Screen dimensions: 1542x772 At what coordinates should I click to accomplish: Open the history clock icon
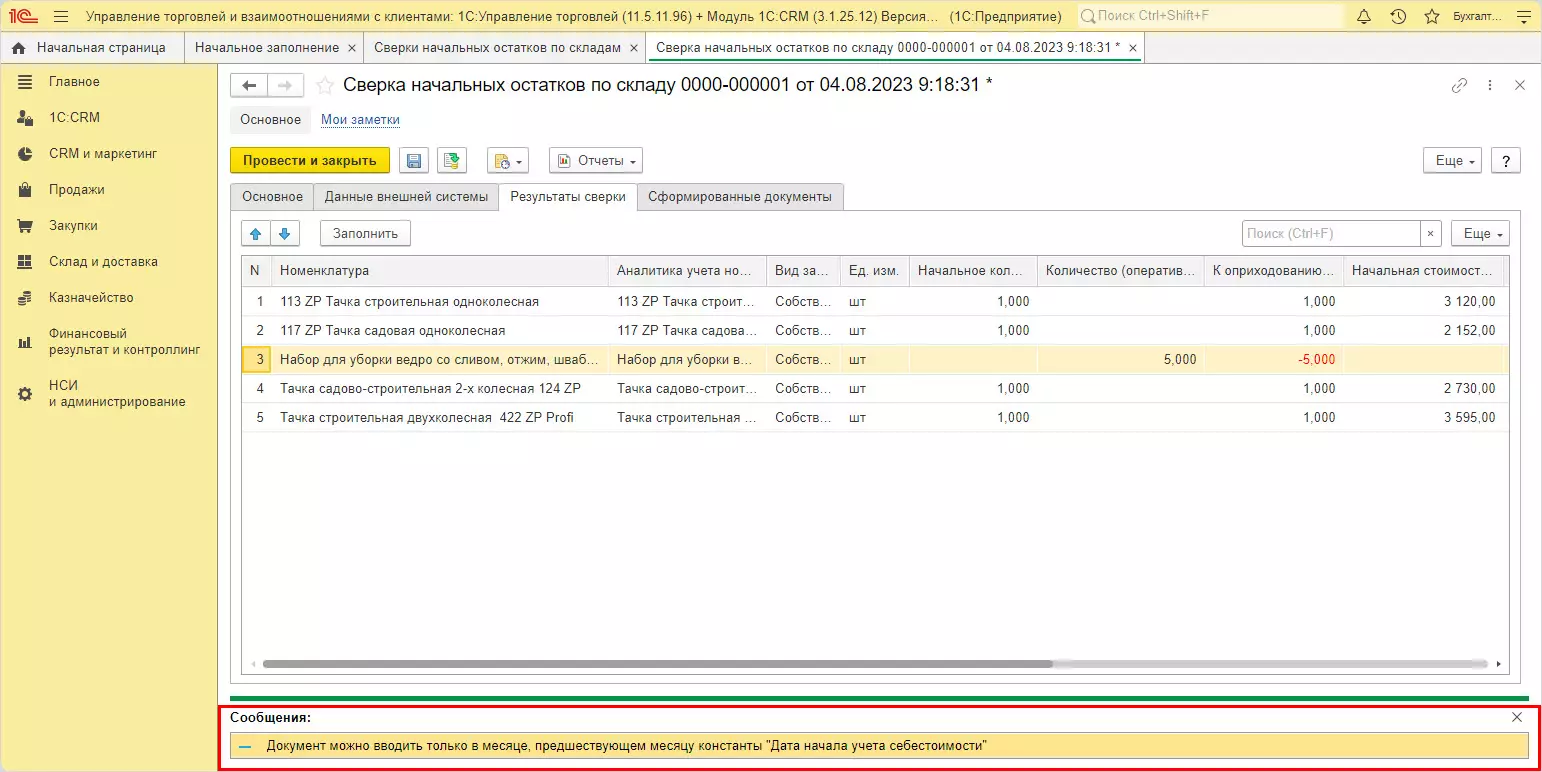tap(1398, 17)
